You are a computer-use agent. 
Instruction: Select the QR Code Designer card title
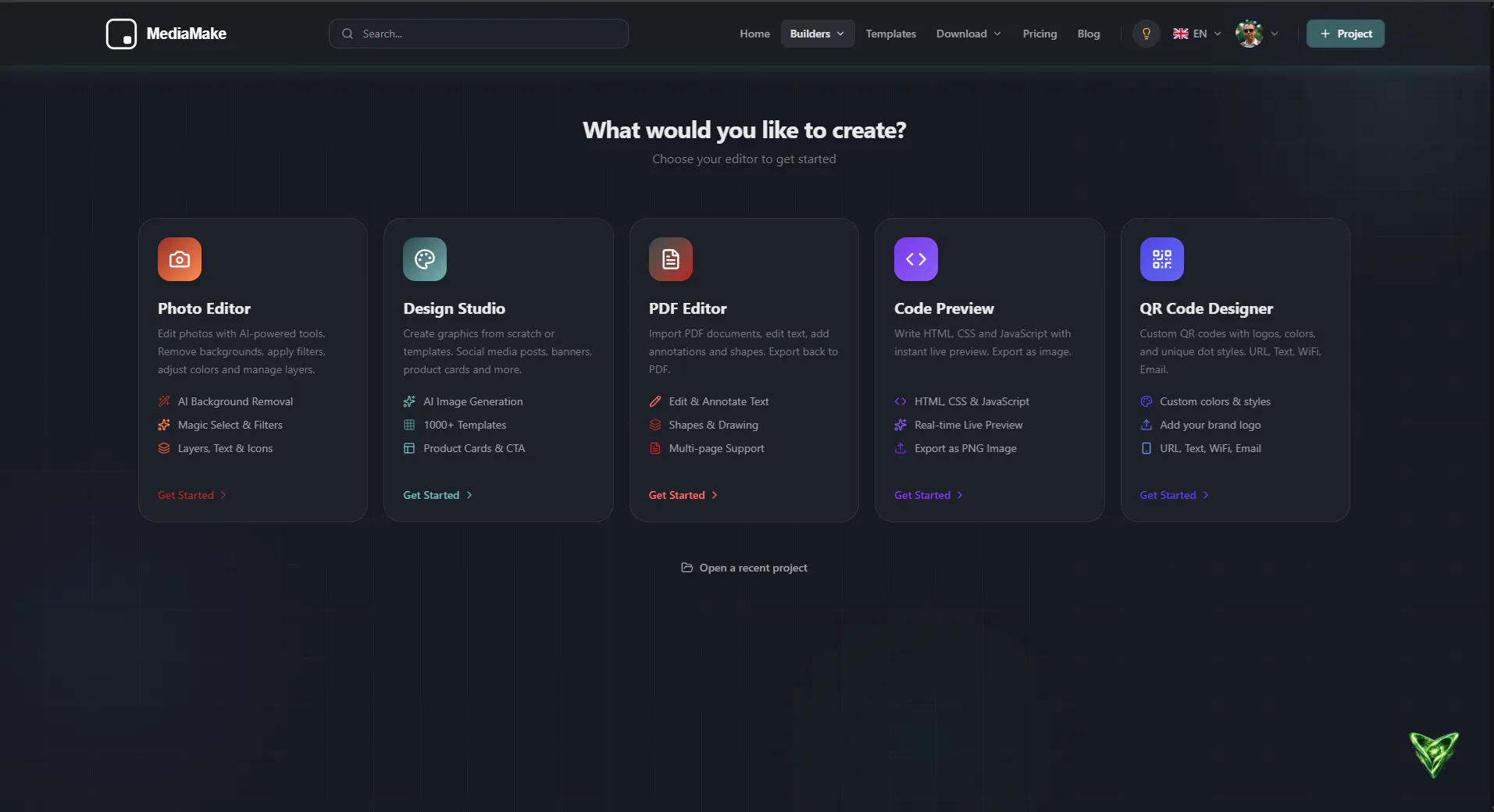(1206, 308)
